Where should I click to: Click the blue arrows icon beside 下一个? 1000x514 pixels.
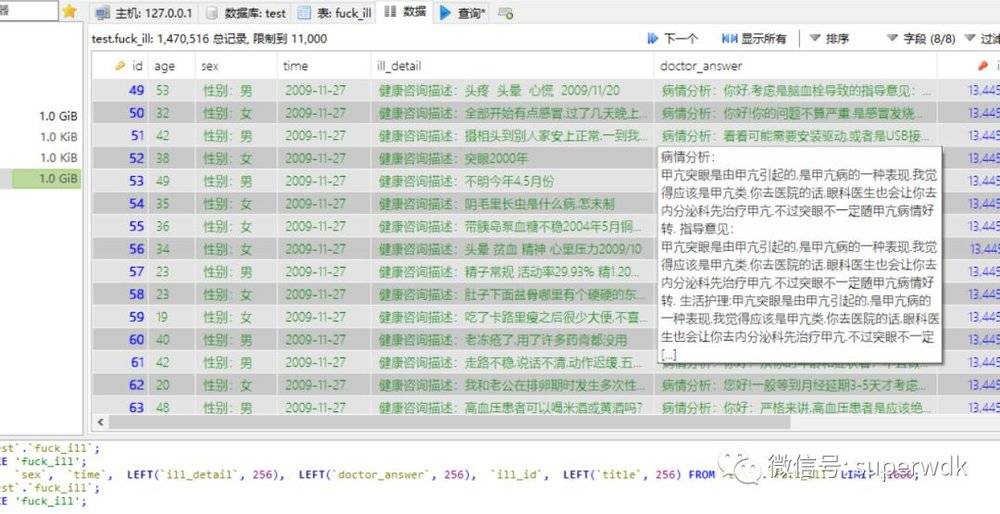(652, 39)
